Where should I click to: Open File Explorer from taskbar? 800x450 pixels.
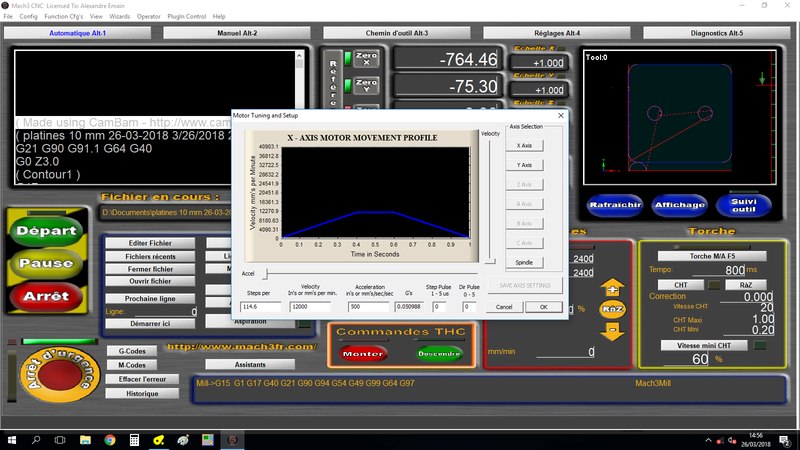click(x=85, y=440)
